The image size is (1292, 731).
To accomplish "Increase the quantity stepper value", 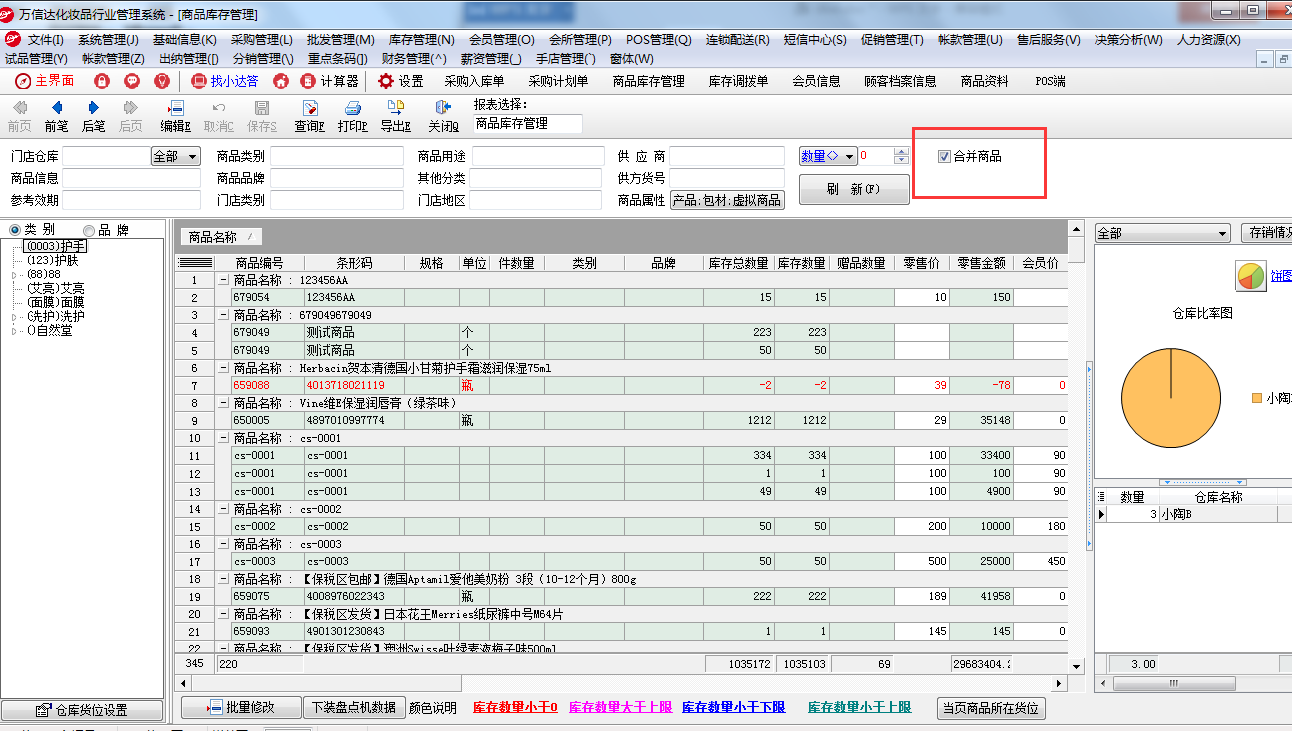I will pos(901,152).
